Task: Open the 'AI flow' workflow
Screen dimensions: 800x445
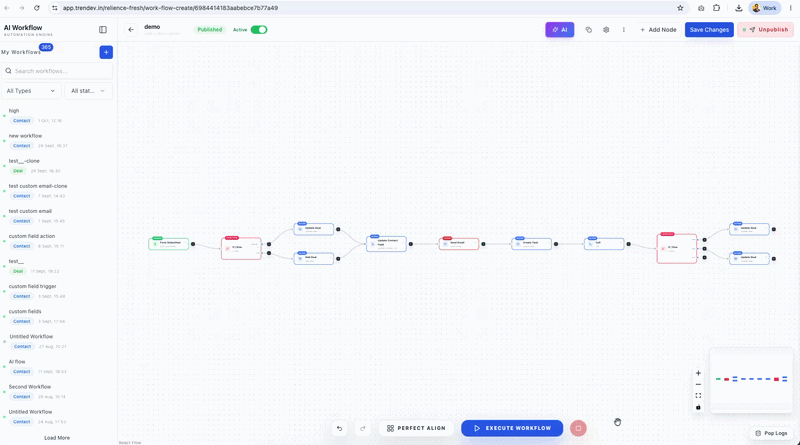Action: (57, 366)
